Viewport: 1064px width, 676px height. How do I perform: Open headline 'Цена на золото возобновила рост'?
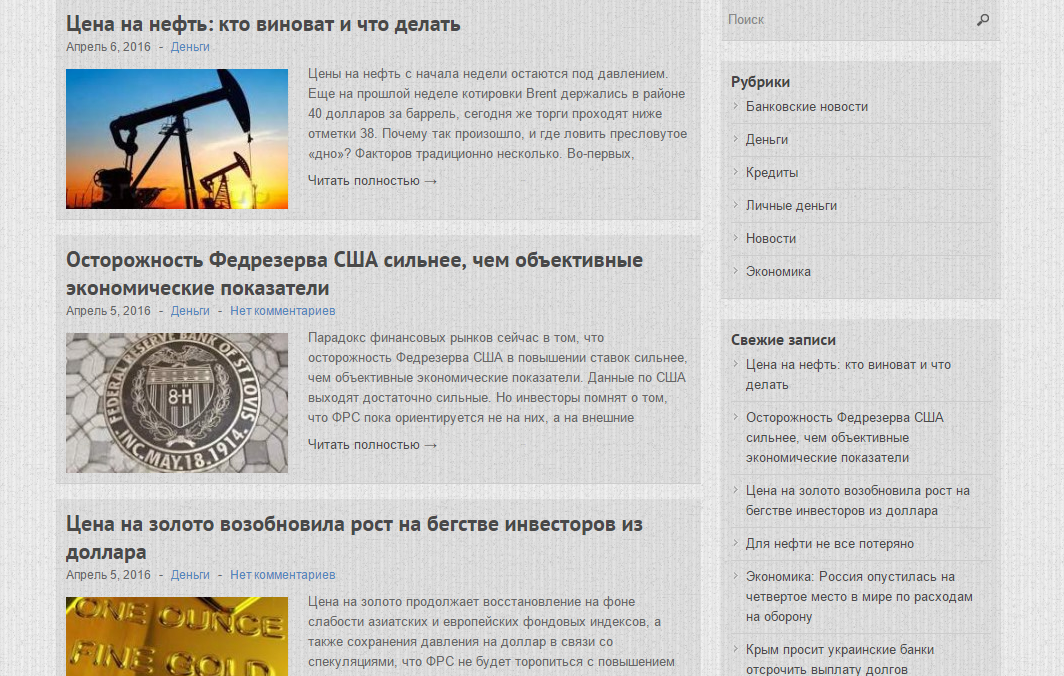(x=354, y=538)
